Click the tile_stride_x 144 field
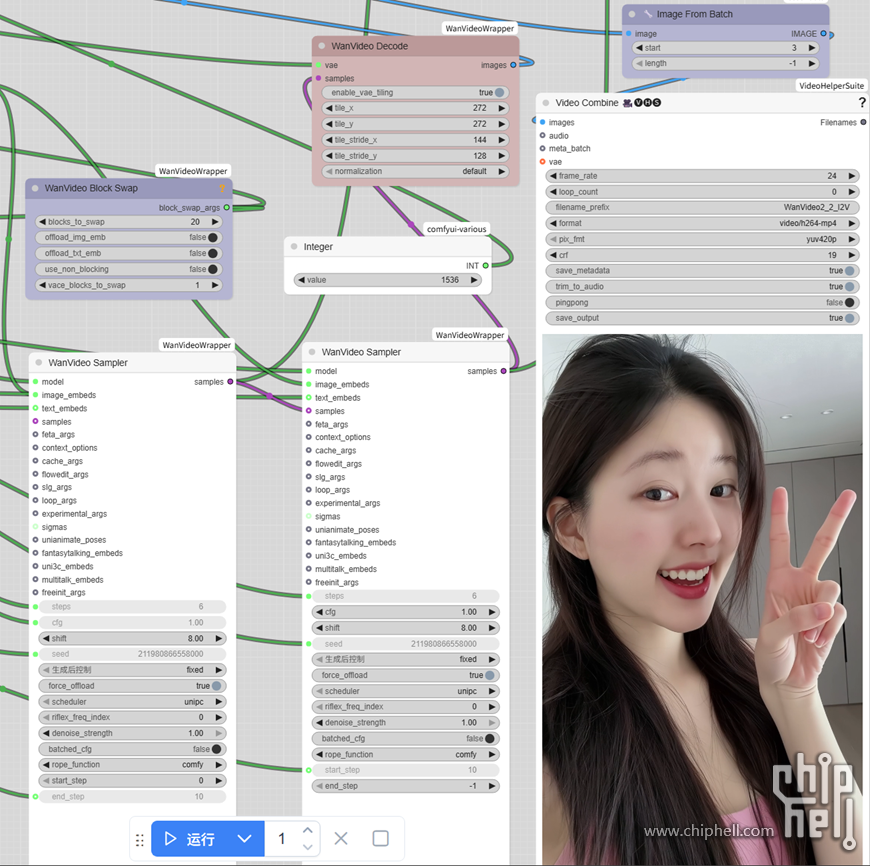The height and width of the screenshot is (866, 870). coord(416,140)
